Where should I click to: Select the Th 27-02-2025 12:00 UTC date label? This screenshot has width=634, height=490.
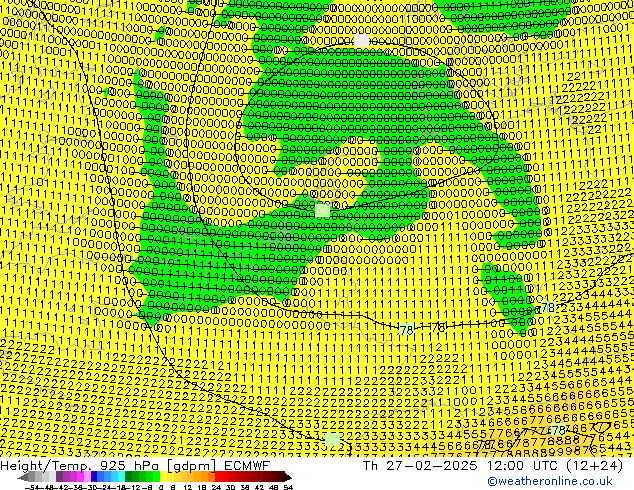[x=461, y=465]
